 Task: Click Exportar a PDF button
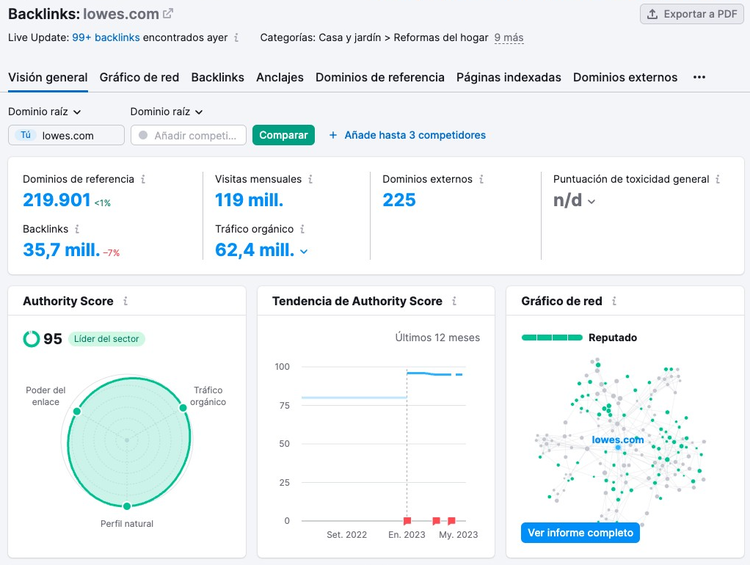coord(692,14)
